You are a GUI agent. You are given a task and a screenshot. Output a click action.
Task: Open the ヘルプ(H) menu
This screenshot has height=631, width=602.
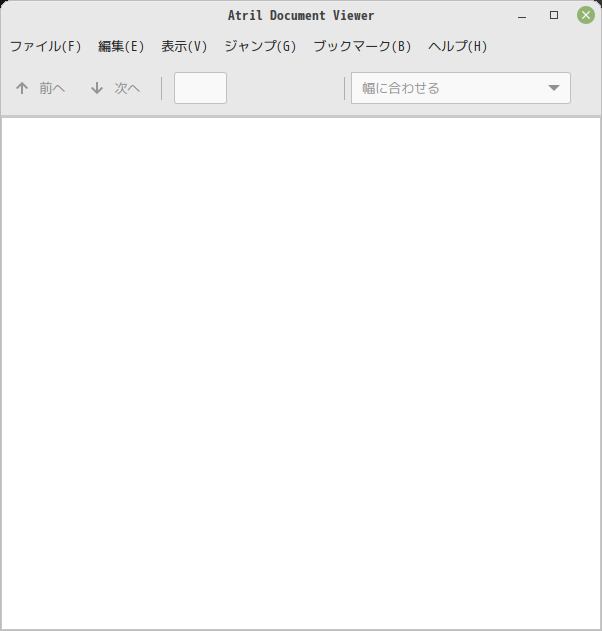[x=458, y=46]
